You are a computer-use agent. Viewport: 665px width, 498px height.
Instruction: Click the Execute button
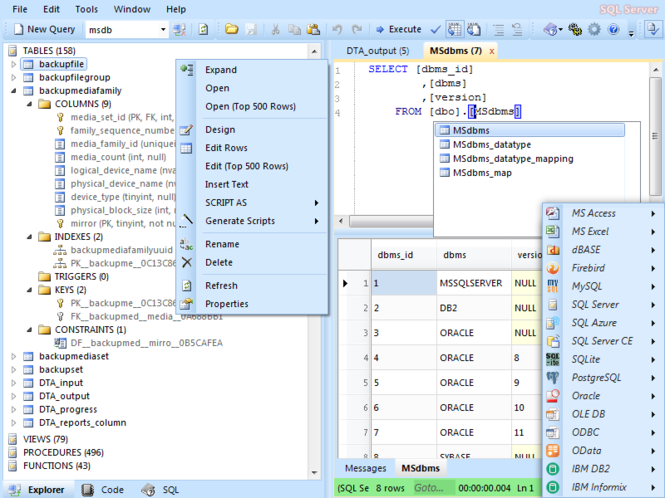[399, 29]
